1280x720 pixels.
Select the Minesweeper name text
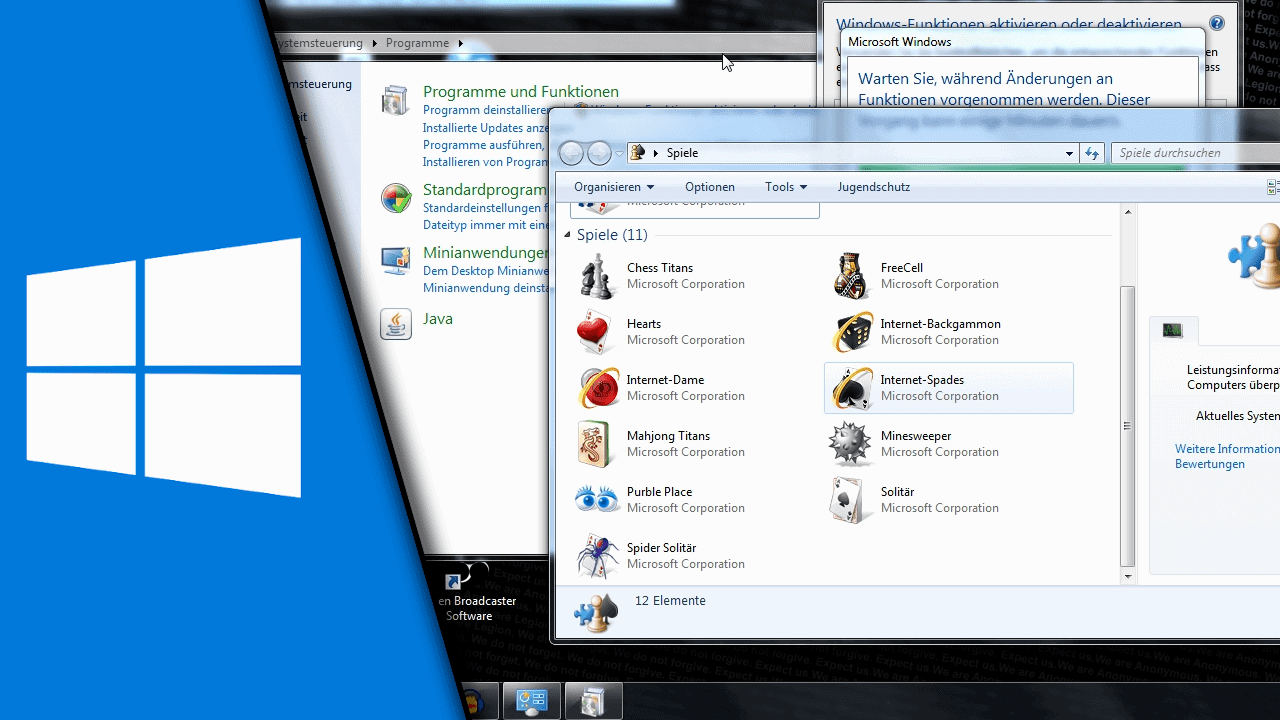pyautogui.click(x=916, y=436)
